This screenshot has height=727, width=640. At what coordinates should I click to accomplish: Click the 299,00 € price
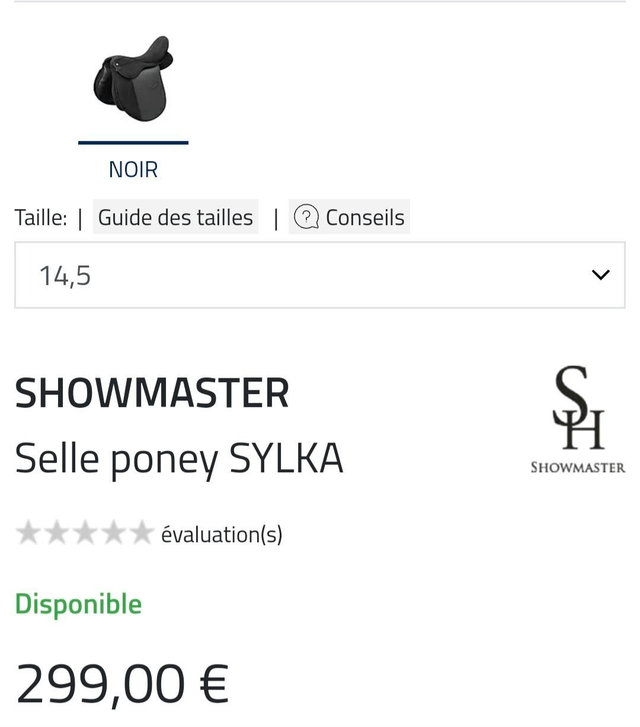pos(122,684)
